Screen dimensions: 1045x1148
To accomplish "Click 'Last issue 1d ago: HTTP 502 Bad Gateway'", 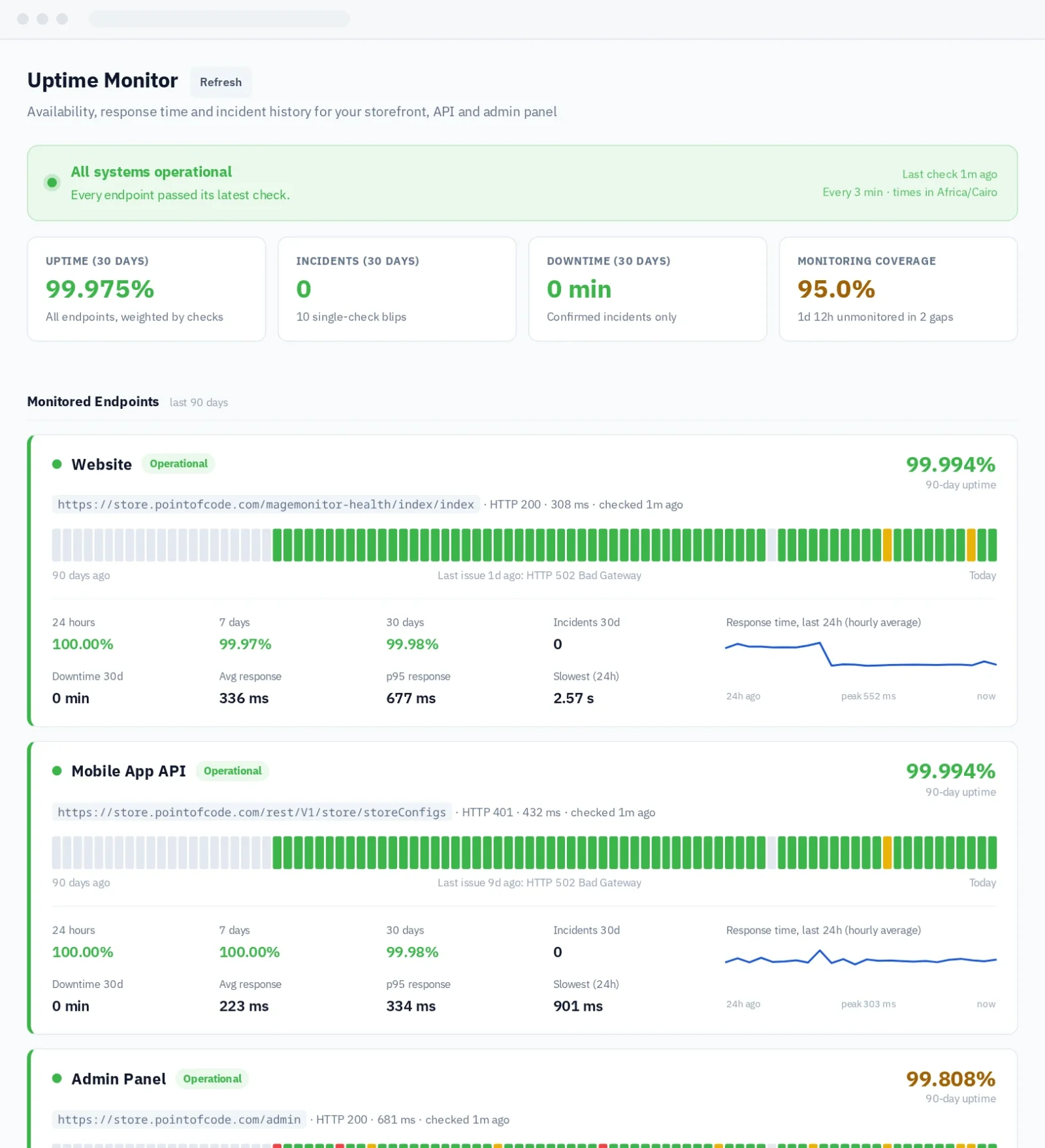I will point(539,575).
